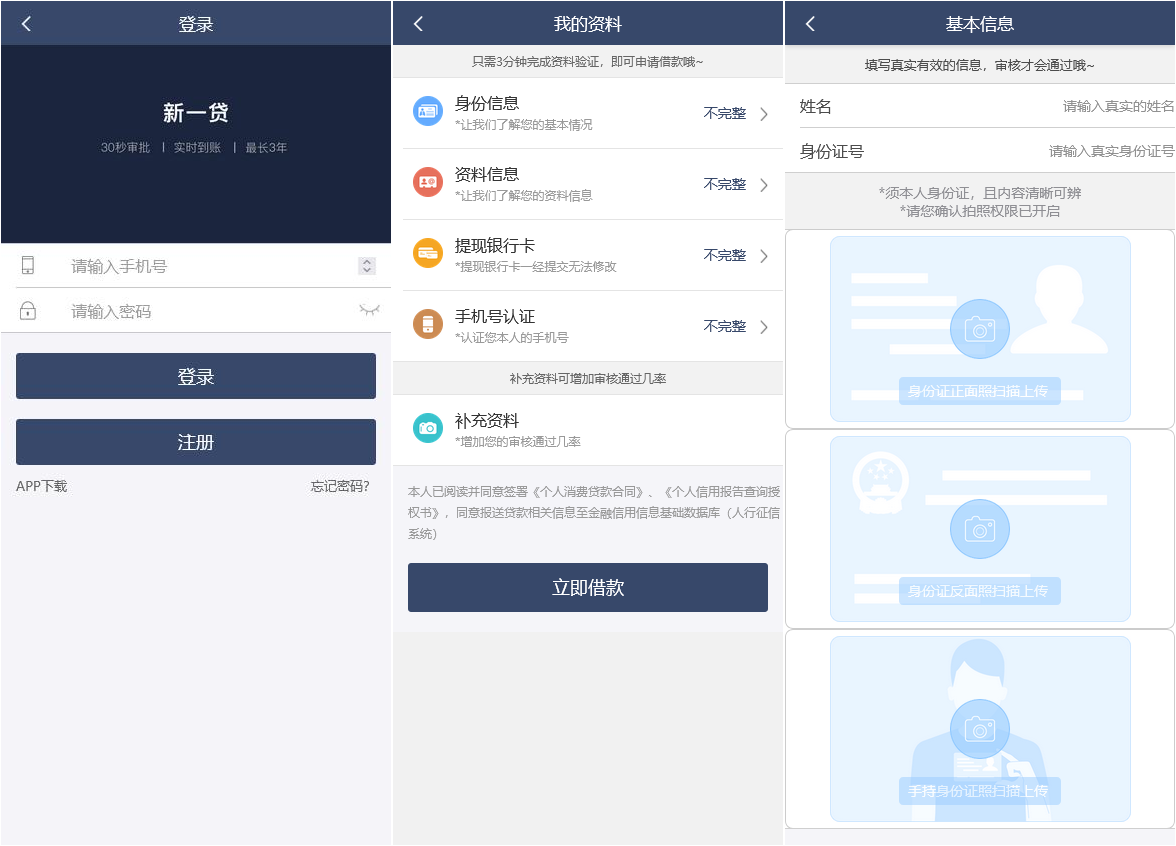This screenshot has height=846, width=1176.
Task: Click the lock icon beside 请输入密码
Action: pyautogui.click(x=28, y=310)
